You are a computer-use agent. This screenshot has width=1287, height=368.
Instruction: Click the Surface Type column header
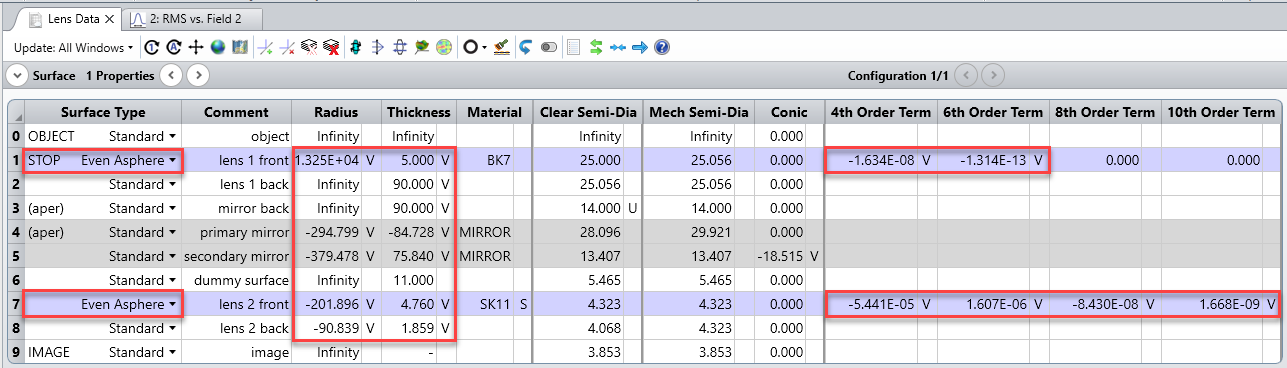pos(103,112)
